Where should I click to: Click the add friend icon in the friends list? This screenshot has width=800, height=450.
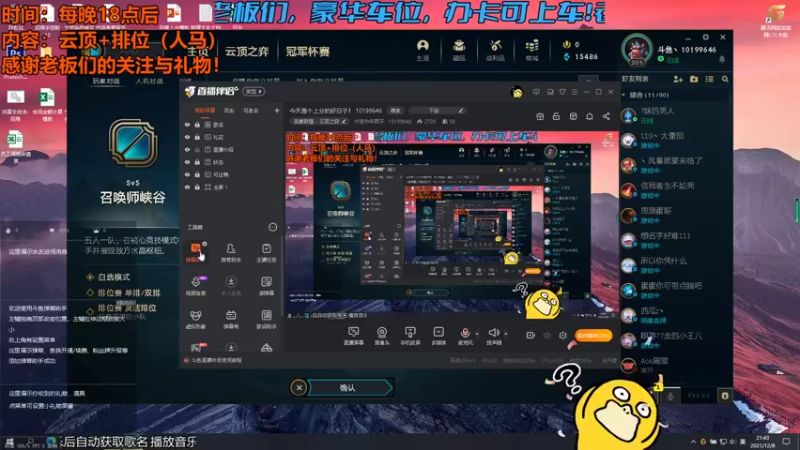point(678,79)
